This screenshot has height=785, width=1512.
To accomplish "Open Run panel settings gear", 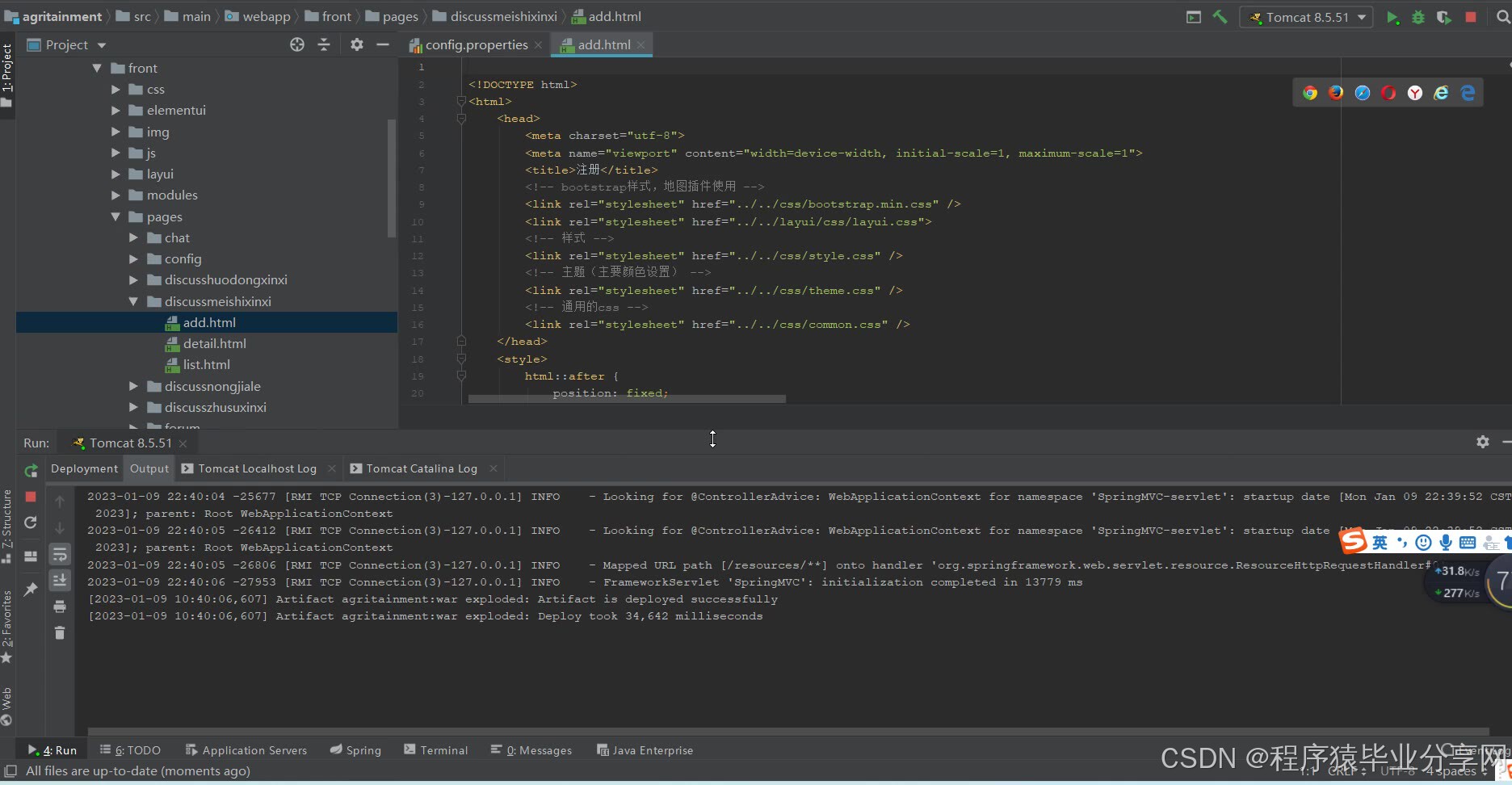I will [x=1483, y=442].
